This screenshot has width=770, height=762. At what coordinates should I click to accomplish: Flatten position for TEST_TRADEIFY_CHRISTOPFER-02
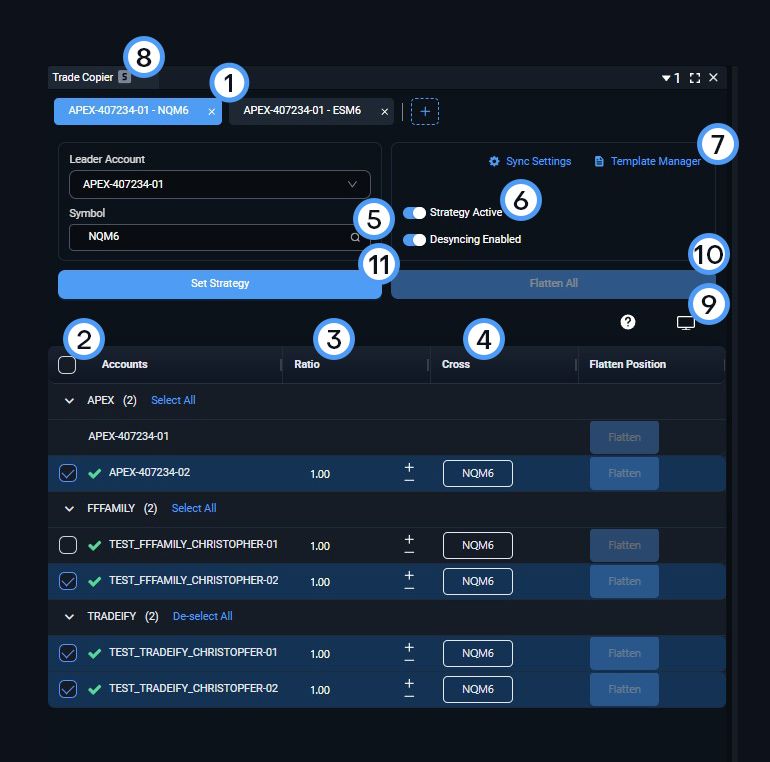point(624,689)
